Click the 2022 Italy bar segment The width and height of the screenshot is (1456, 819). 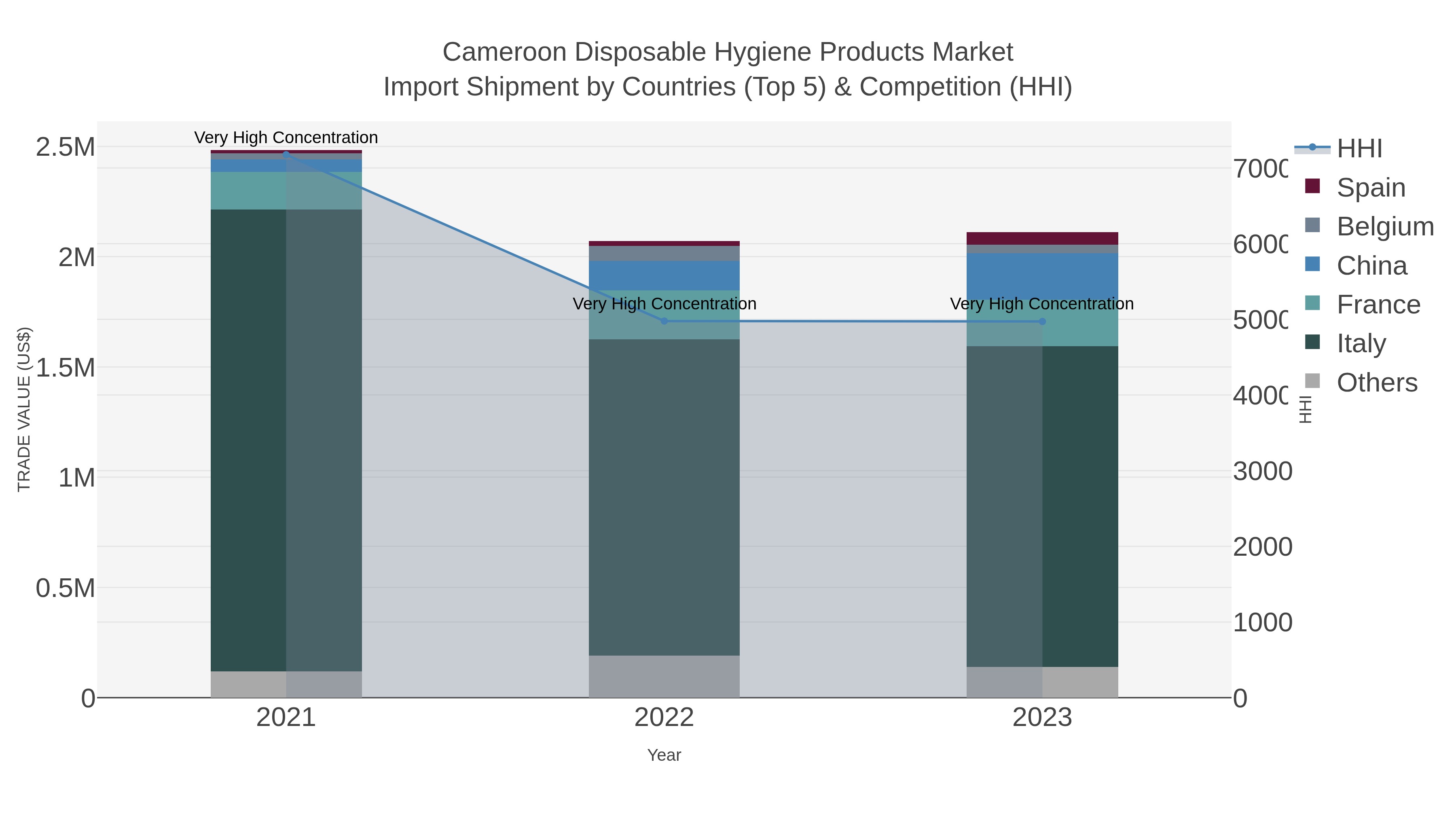click(664, 497)
